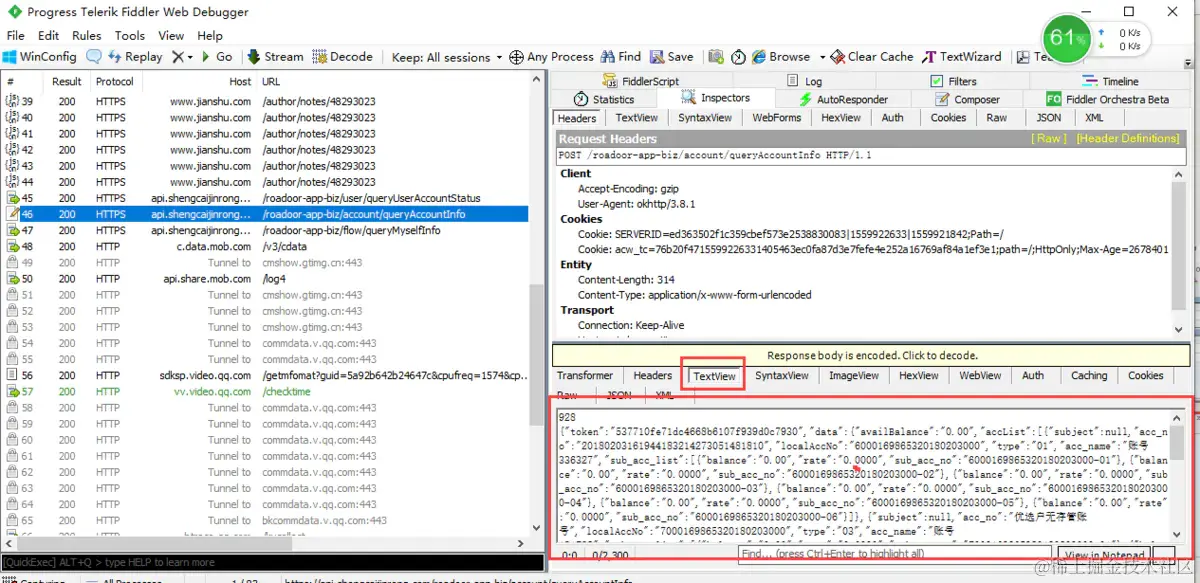Select session 47 queryMyselfInfo

coord(265,230)
